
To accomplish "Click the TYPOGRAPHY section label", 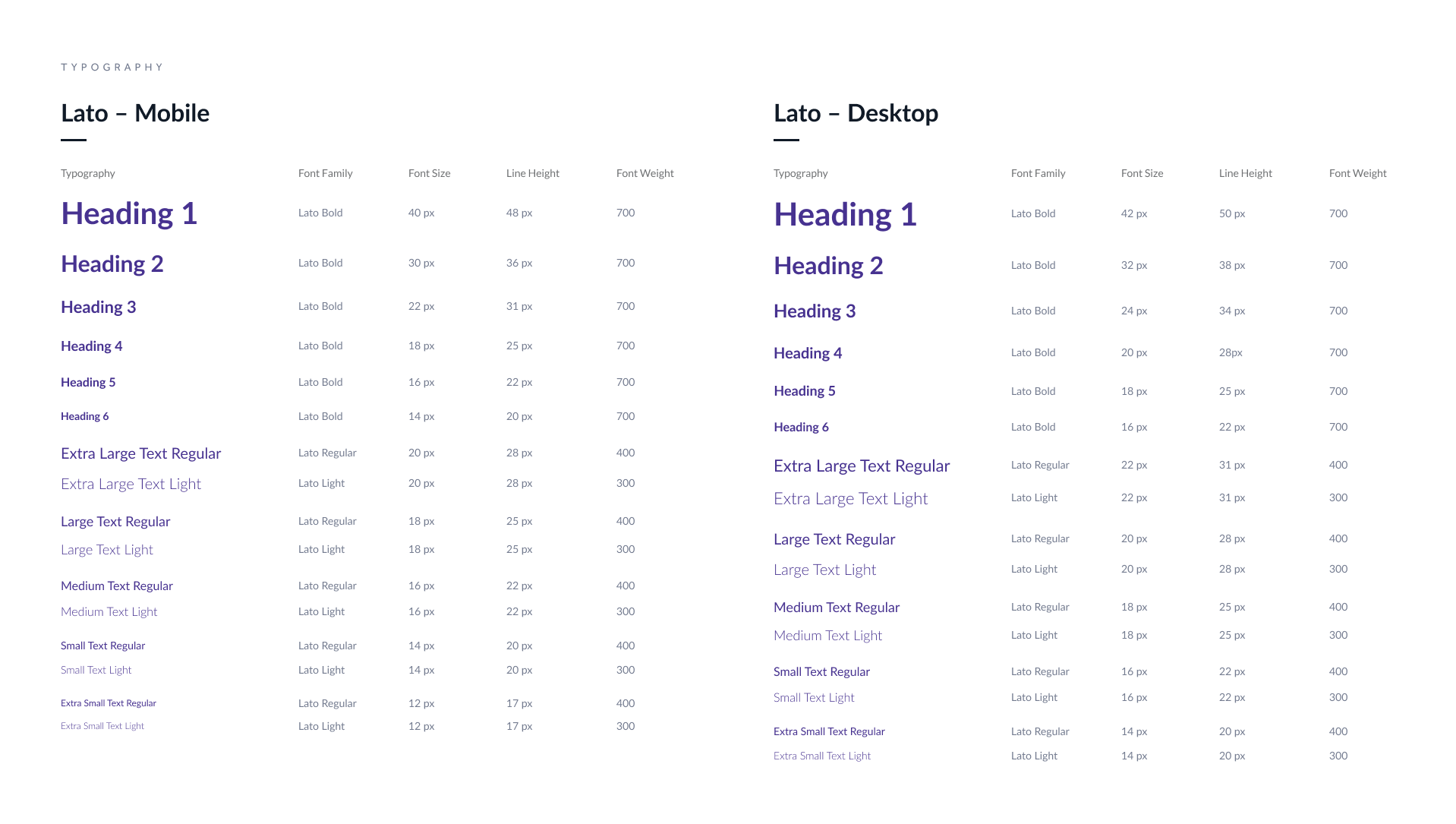I will (x=112, y=68).
